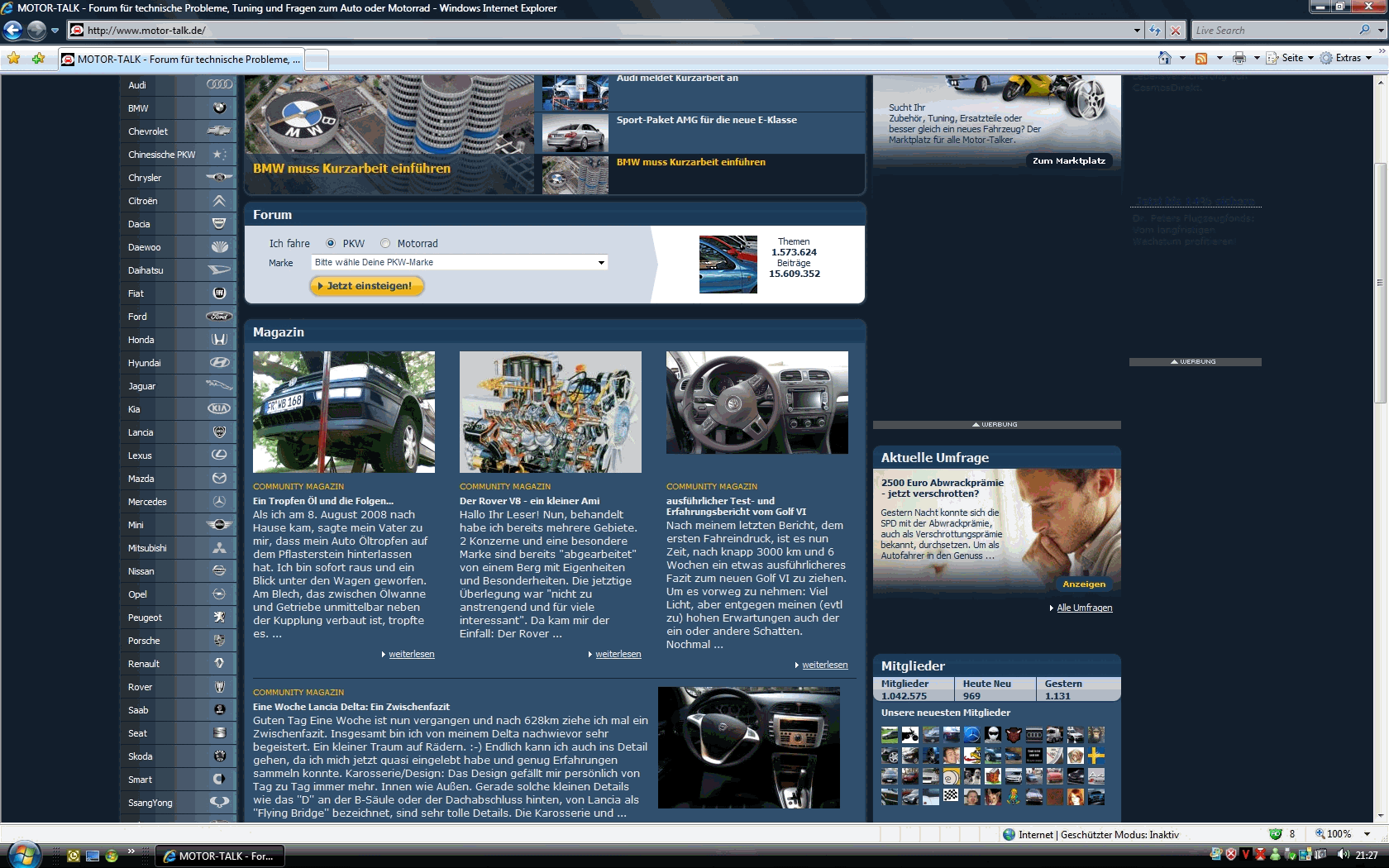Select the PKW radio button
This screenshot has width=1389, height=868.
click(x=331, y=243)
